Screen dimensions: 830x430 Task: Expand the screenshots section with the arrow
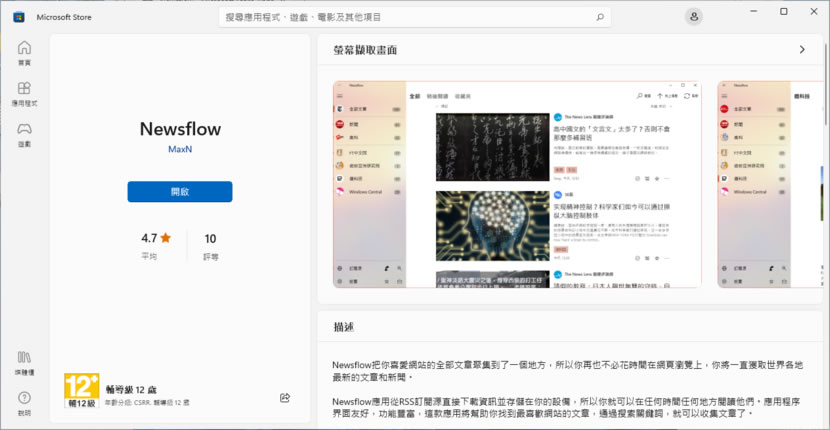point(802,50)
